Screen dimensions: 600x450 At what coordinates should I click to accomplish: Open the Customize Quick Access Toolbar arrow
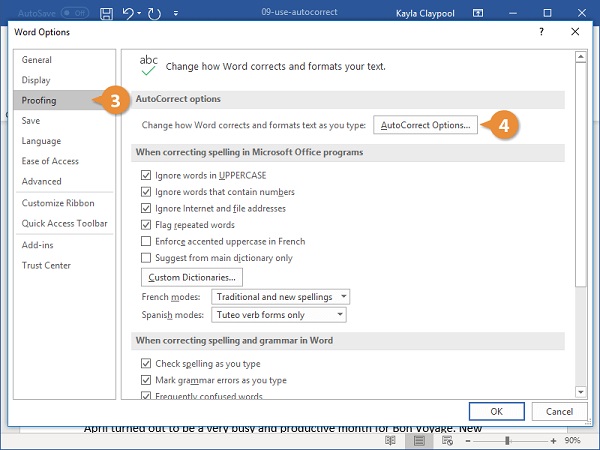(x=176, y=13)
